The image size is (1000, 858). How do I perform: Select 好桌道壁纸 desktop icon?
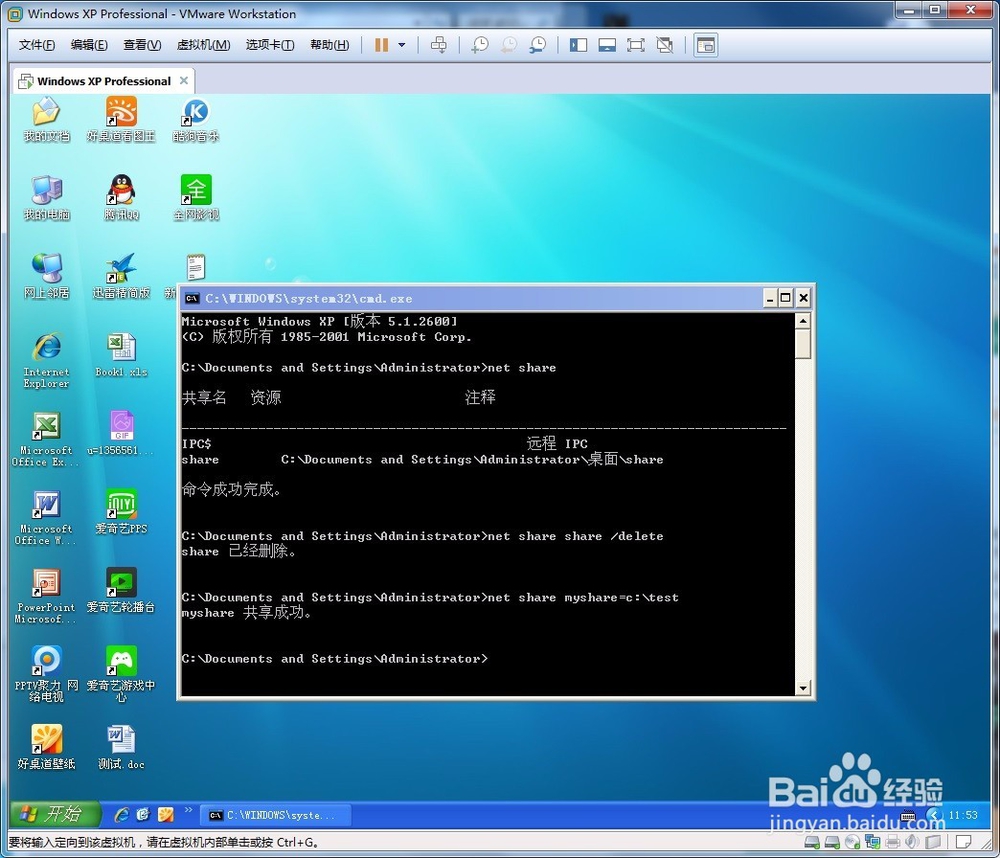[46, 747]
